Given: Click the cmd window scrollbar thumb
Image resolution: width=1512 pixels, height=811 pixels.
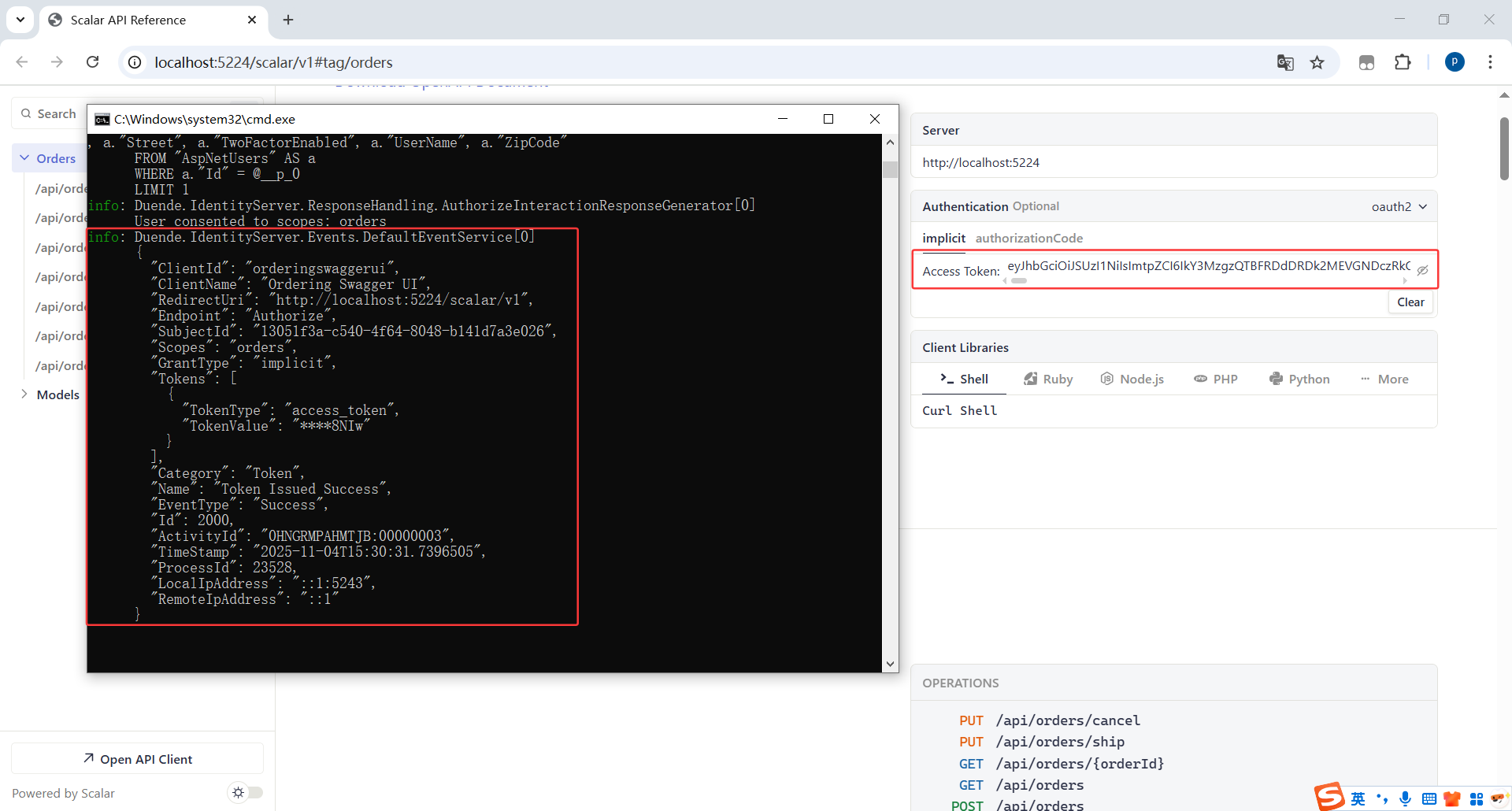Looking at the screenshot, I should tap(890, 169).
